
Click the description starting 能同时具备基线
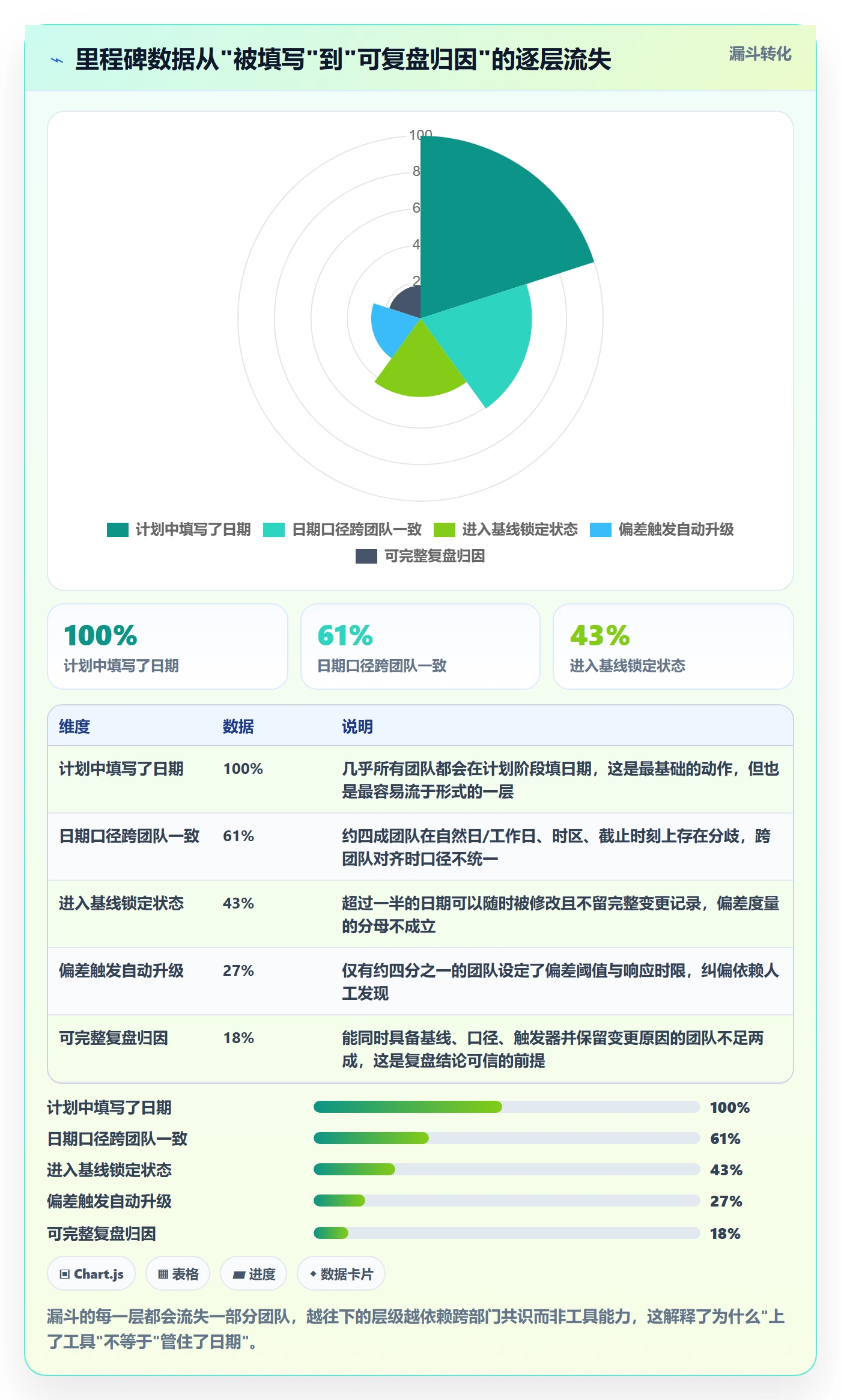point(553,1049)
